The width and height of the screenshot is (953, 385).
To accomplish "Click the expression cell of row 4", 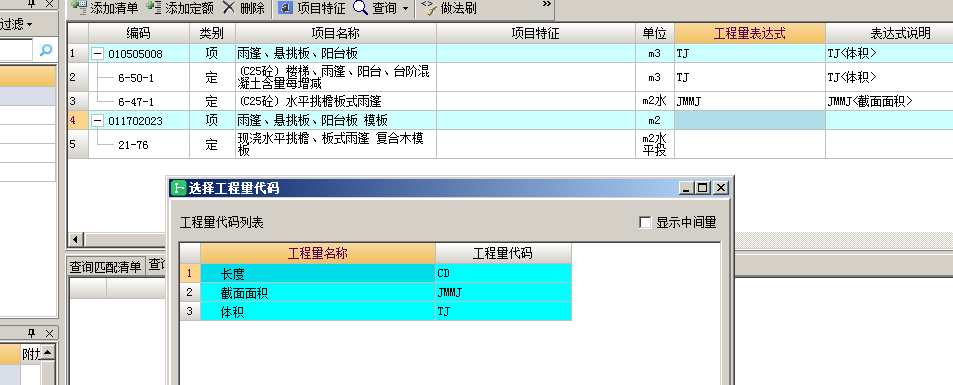I will pyautogui.click(x=749, y=120).
